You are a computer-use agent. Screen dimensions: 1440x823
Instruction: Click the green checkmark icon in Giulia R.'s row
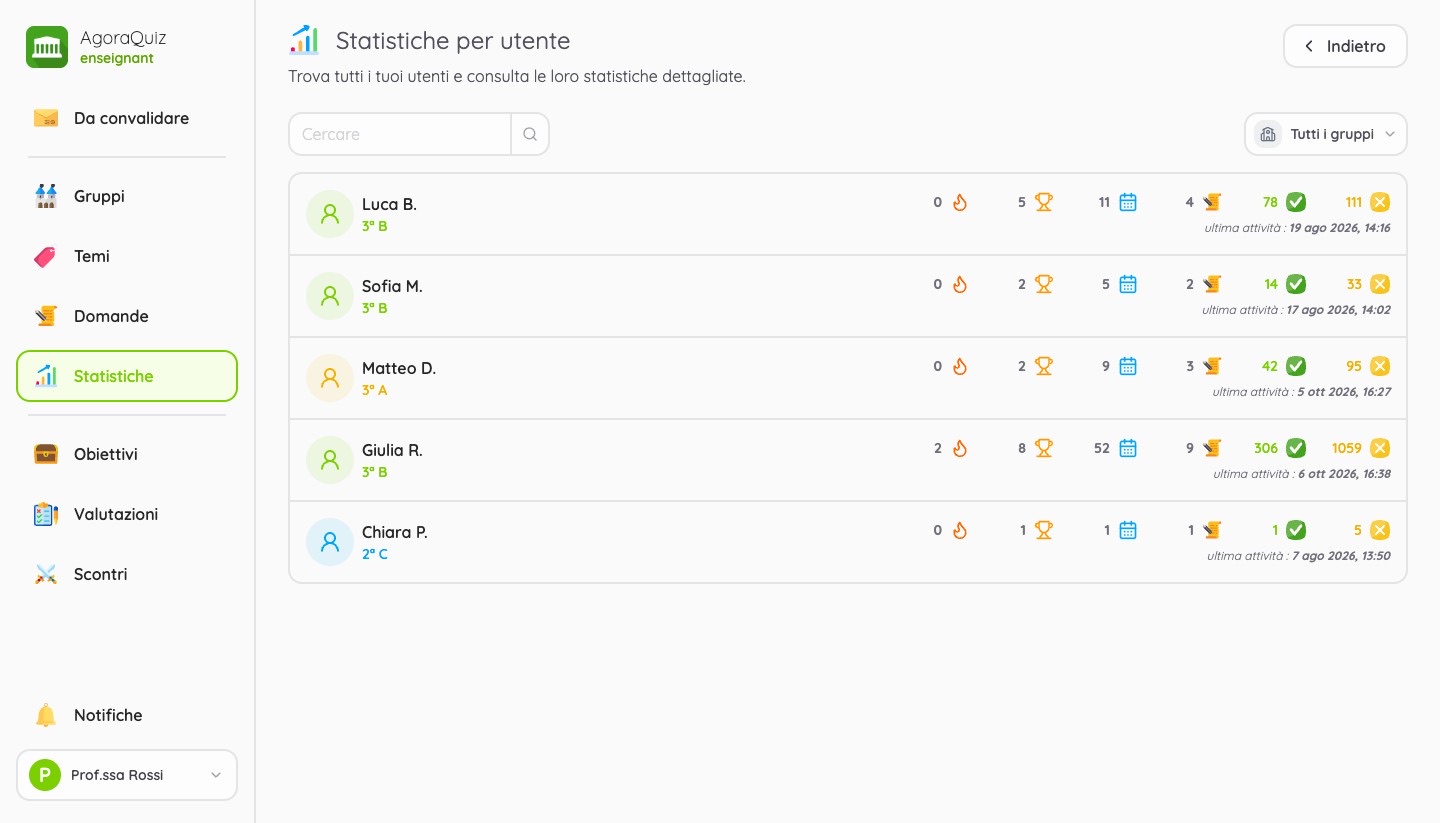coord(1296,448)
